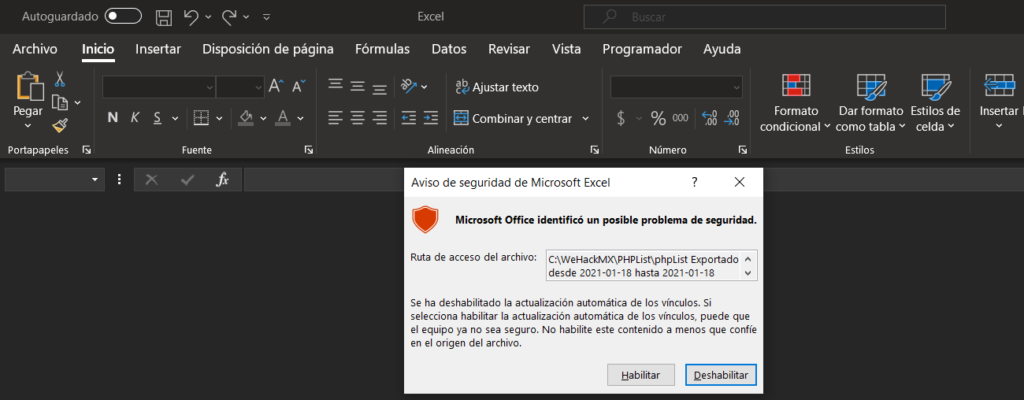Apply thousands separator 000 style

pos(680,118)
